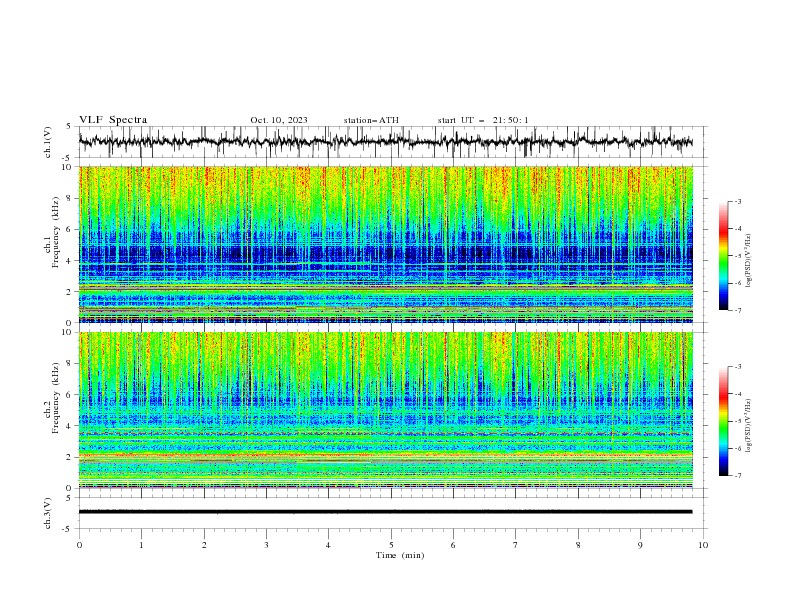This screenshot has height=612, width=792.
Task: Click time axis tick label "5"
Action: [x=391, y=545]
